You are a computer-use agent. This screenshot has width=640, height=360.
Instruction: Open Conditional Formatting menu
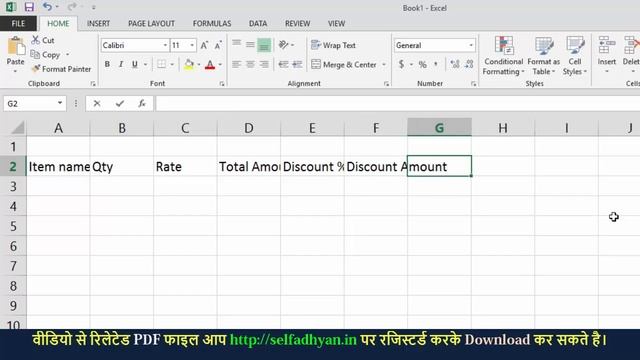click(503, 56)
